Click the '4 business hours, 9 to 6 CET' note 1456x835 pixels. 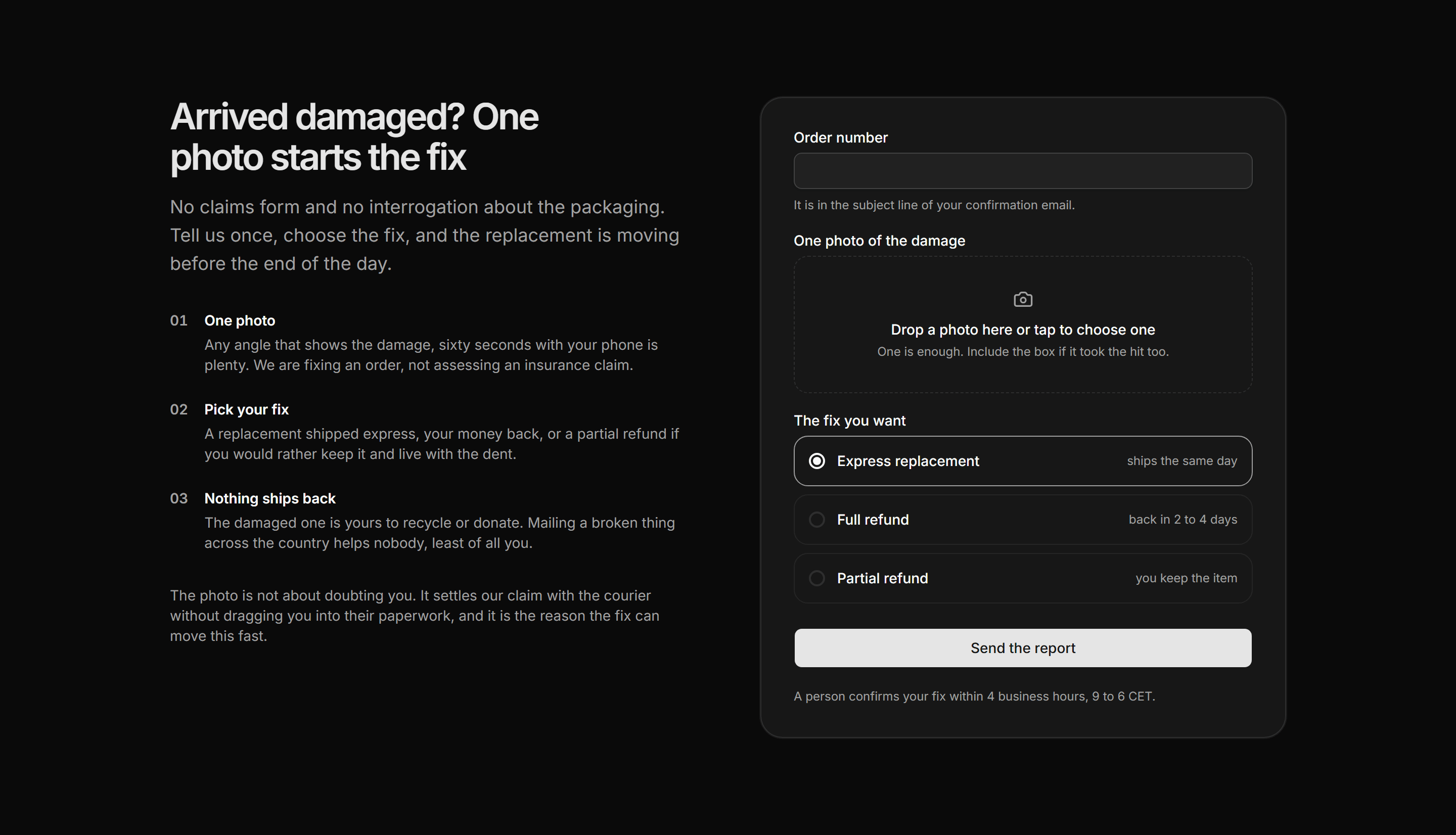click(x=974, y=696)
